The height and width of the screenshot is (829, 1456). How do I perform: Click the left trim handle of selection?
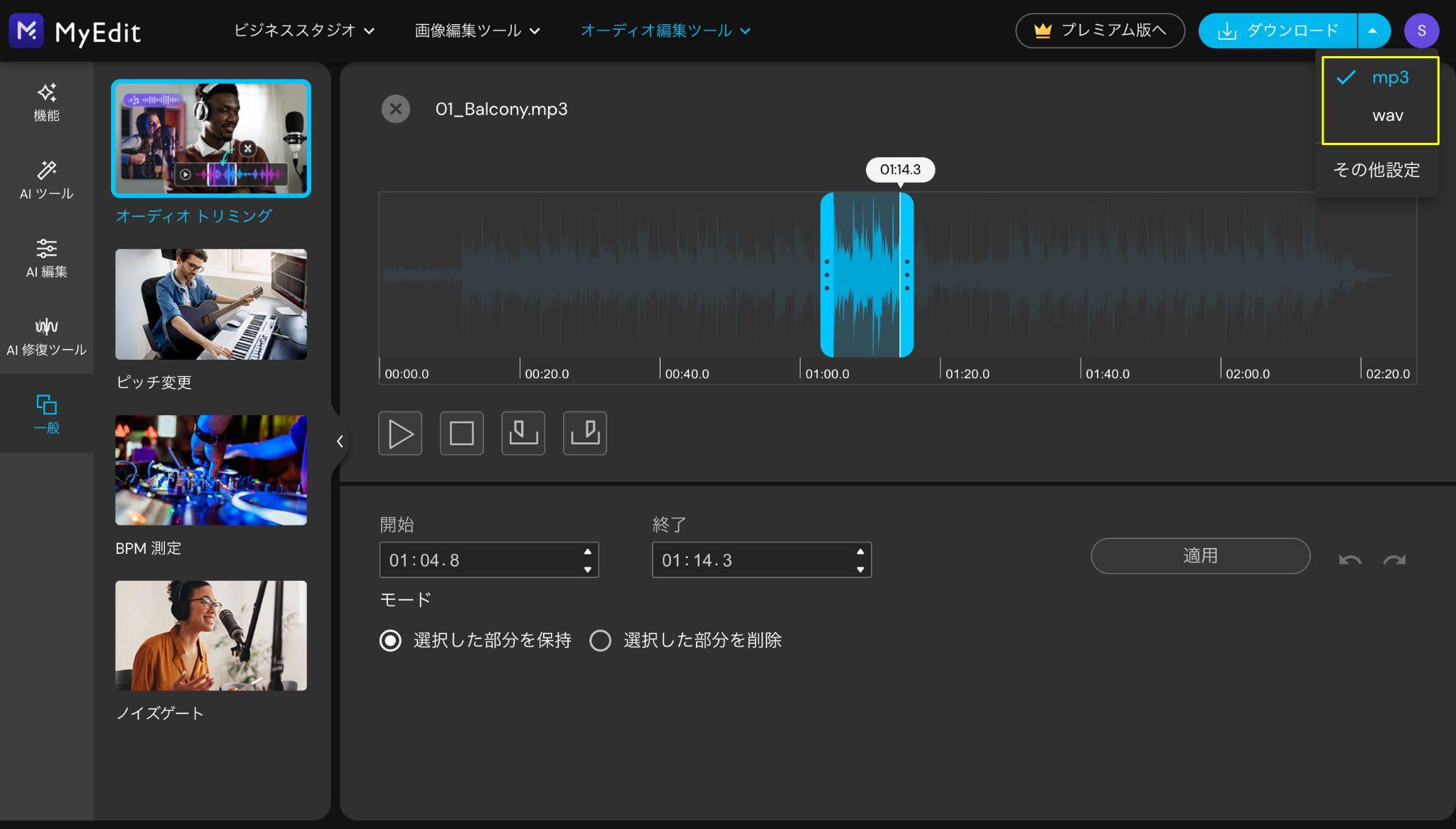(x=827, y=275)
